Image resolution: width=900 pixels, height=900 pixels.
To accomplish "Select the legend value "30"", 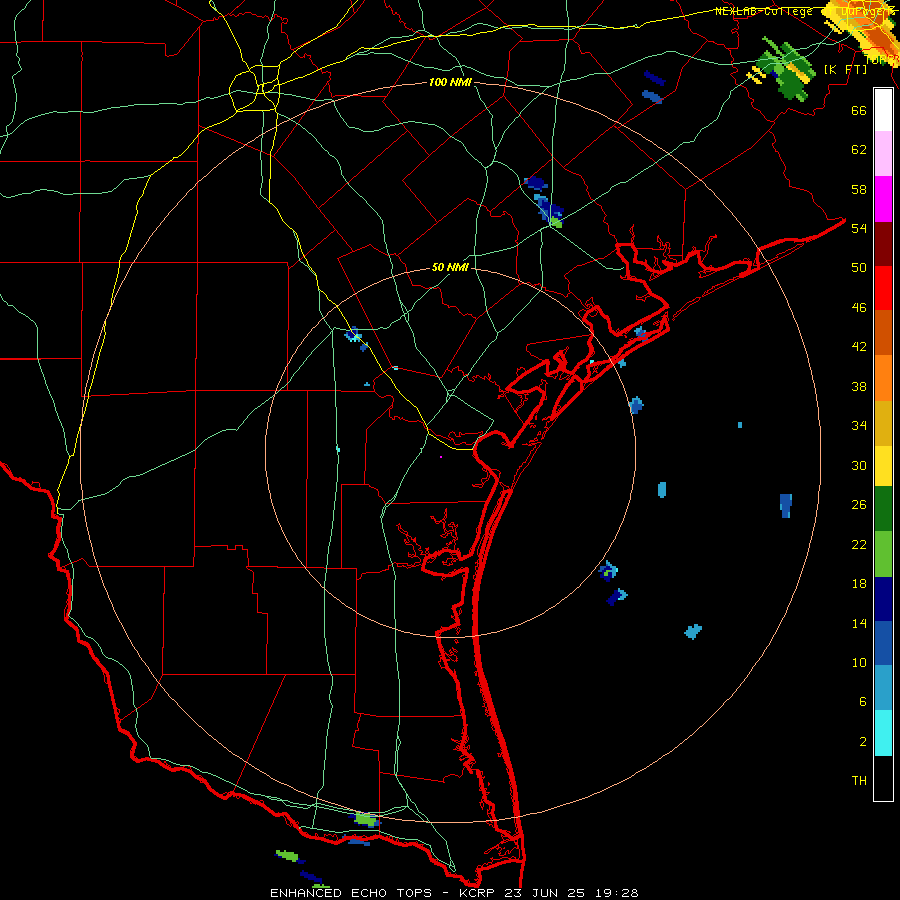I will [x=859, y=465].
